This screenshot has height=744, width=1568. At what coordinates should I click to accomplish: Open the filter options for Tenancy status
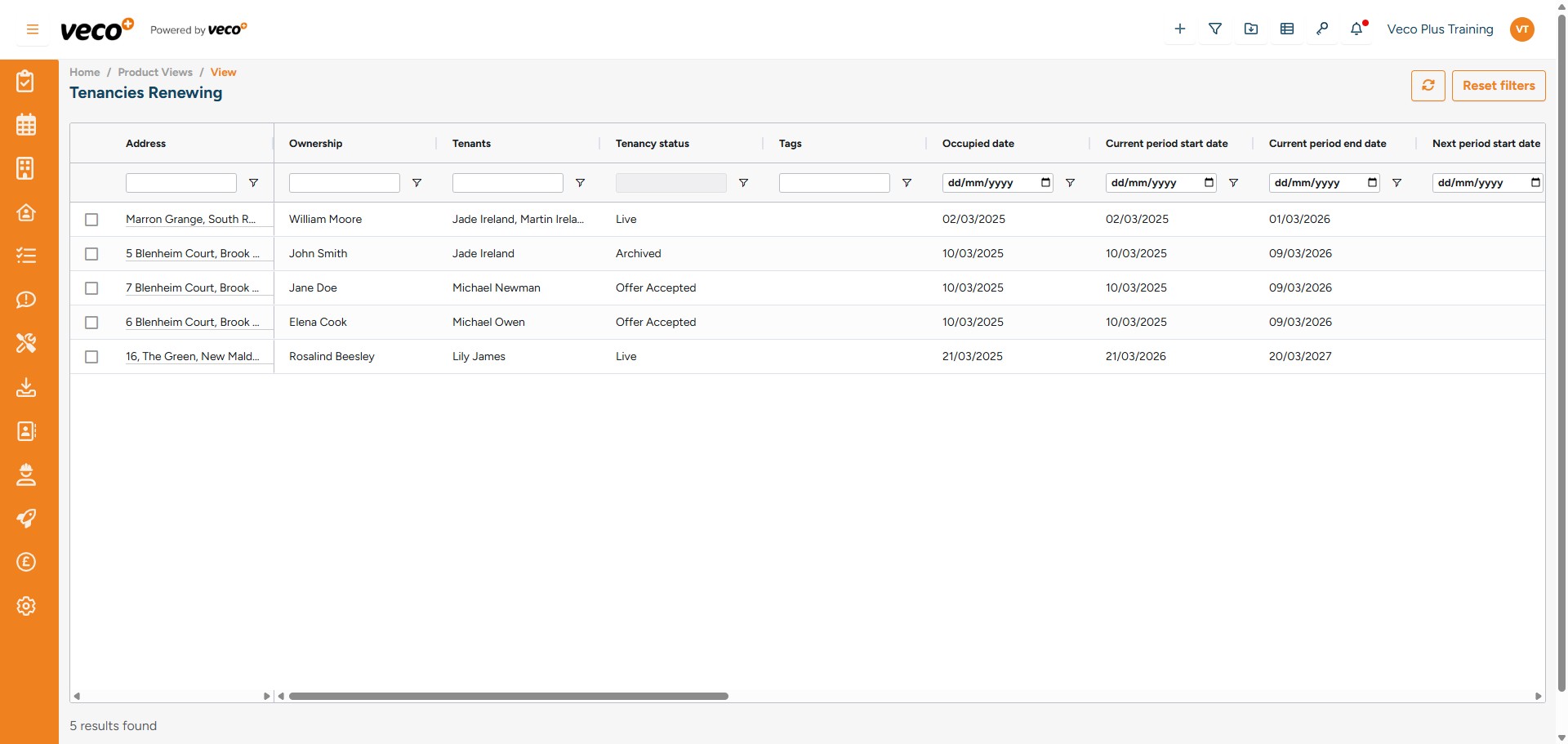[x=744, y=183]
